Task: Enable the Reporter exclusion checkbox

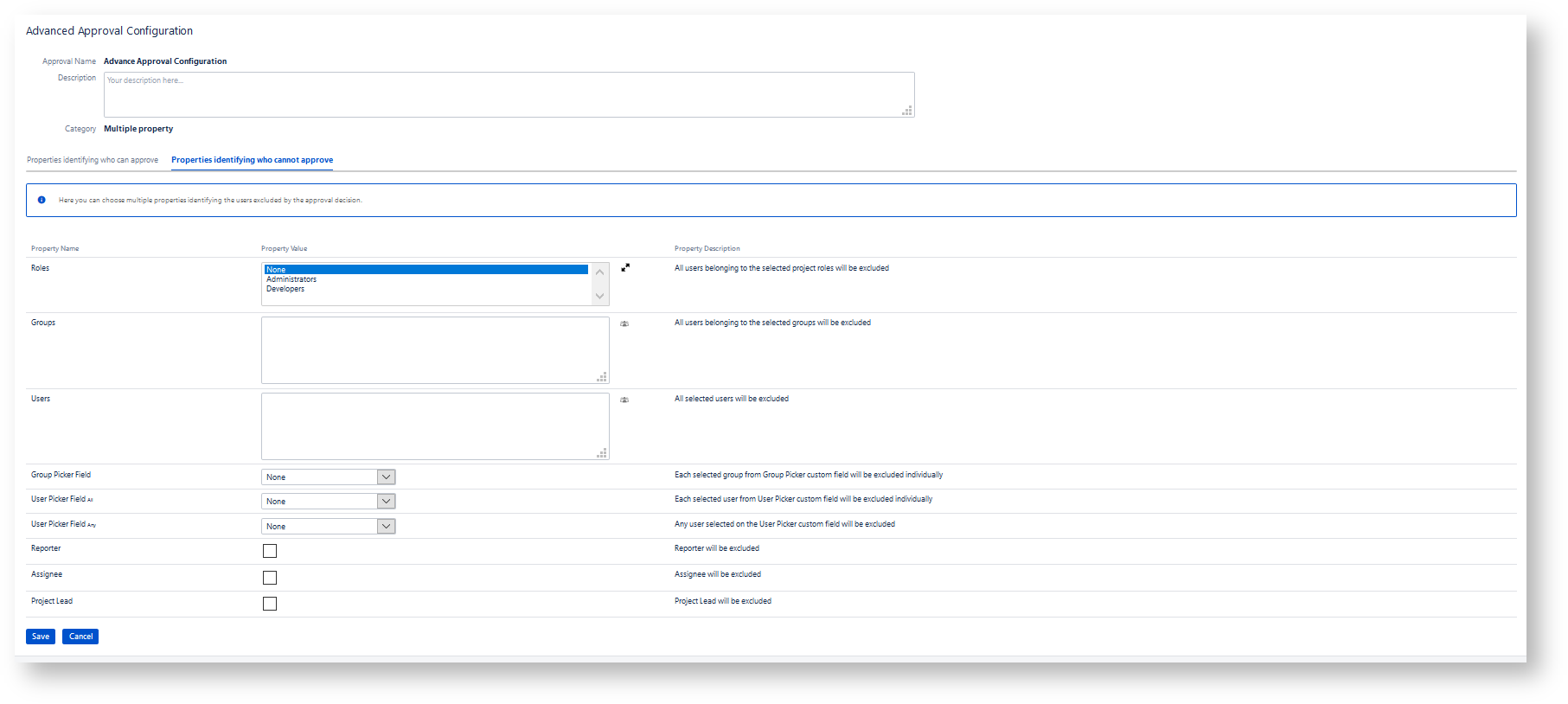Action: tap(270, 551)
